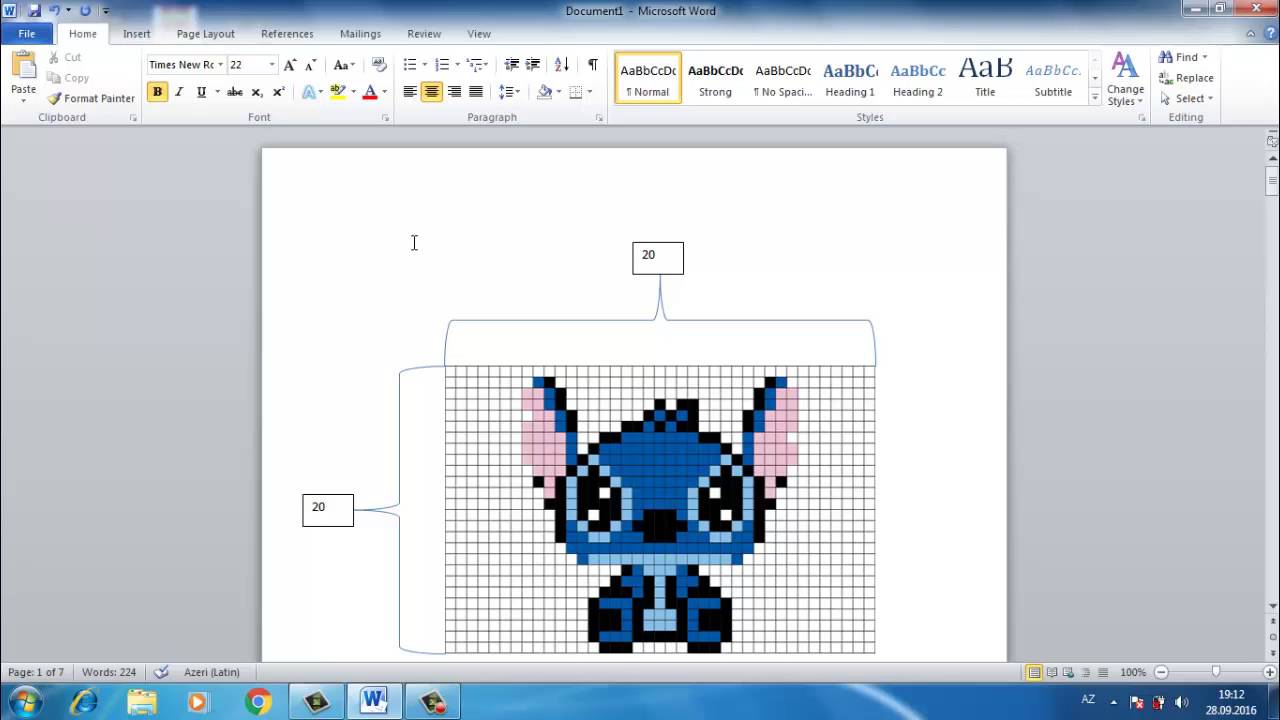
Task: Apply the Strong style
Action: [715, 78]
